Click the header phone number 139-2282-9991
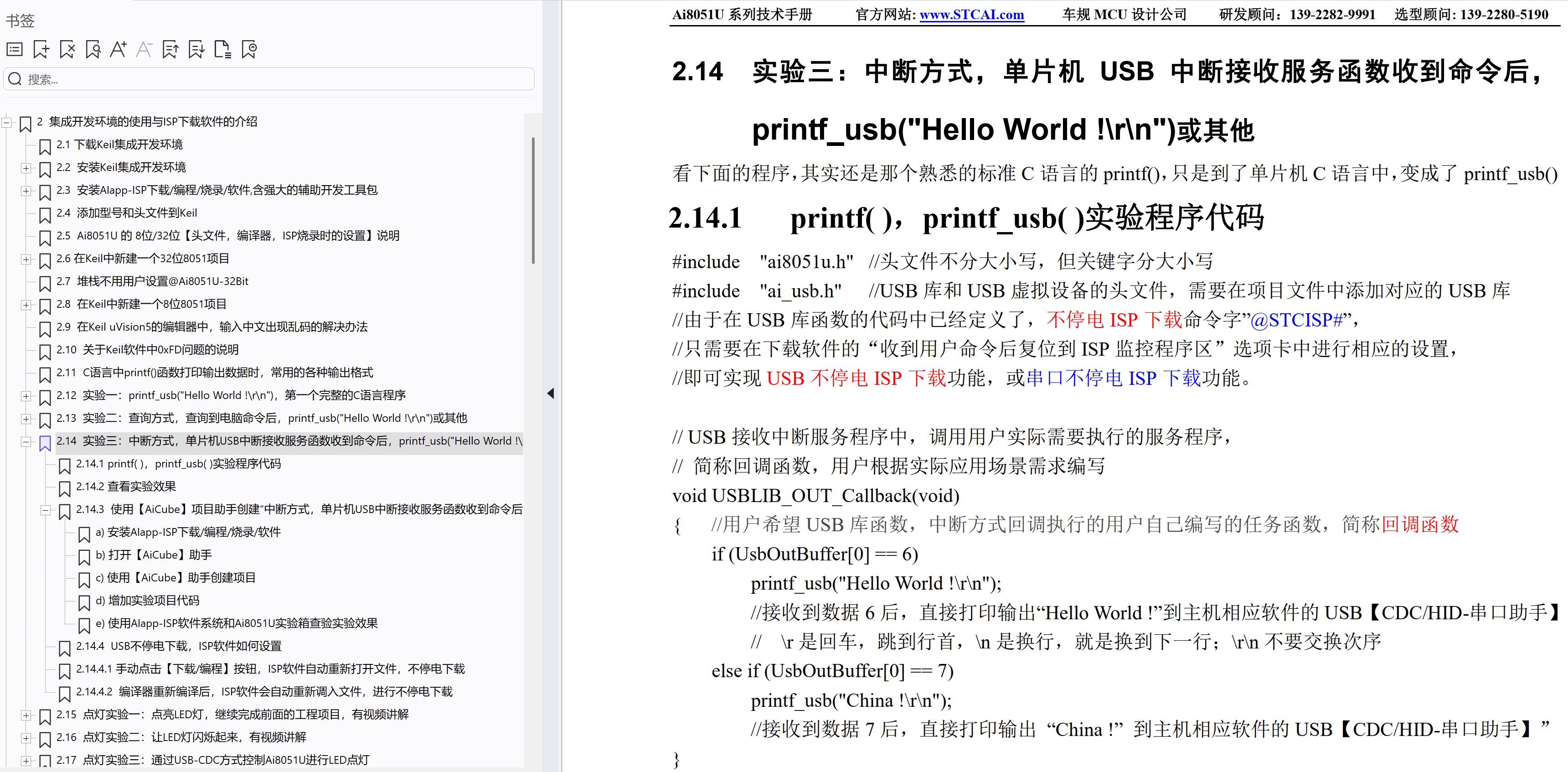This screenshot has height=772, width=1568. [1332, 15]
